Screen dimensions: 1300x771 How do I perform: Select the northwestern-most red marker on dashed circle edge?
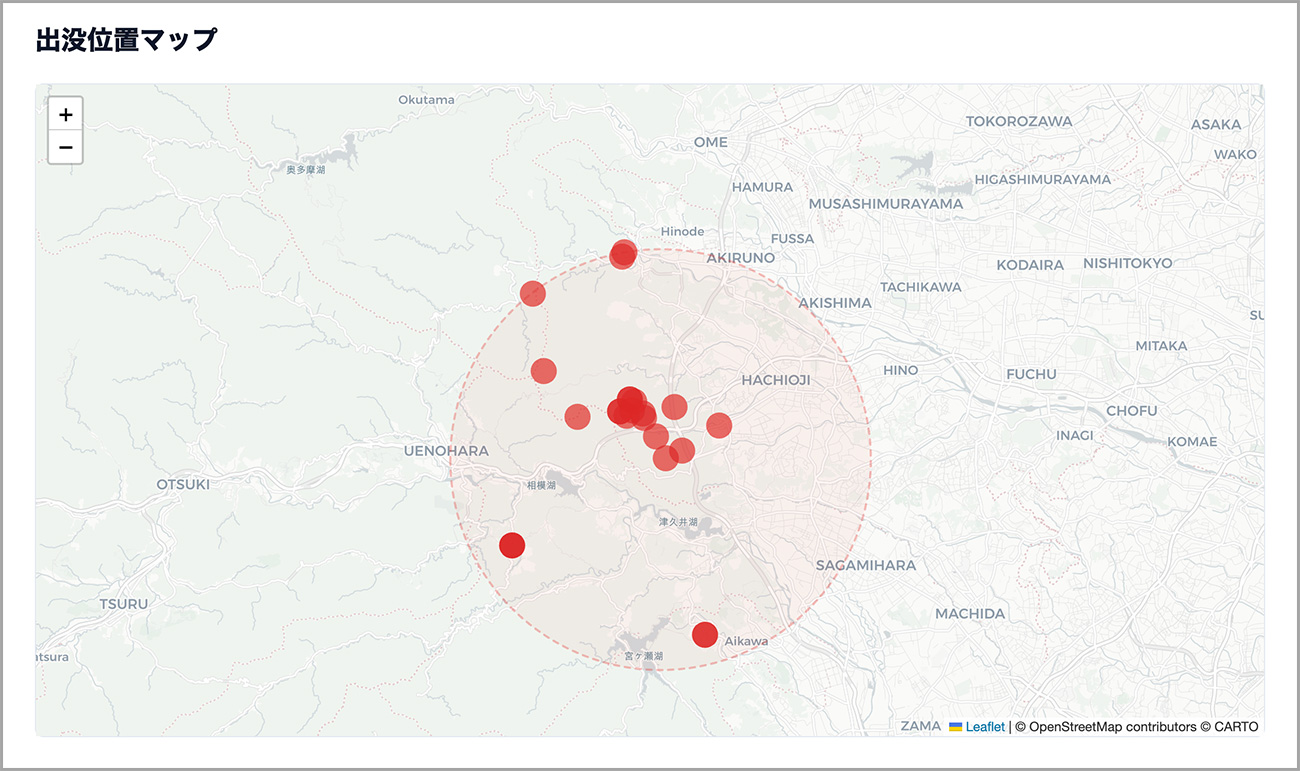[533, 293]
